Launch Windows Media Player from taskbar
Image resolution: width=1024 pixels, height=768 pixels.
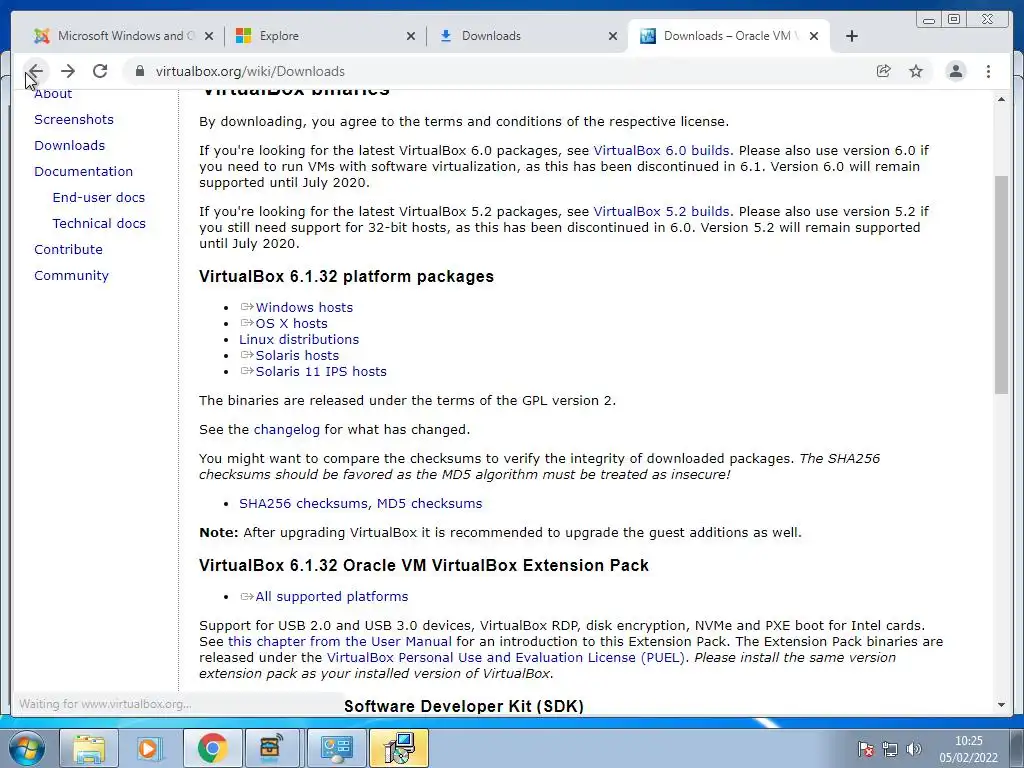pyautogui.click(x=150, y=748)
